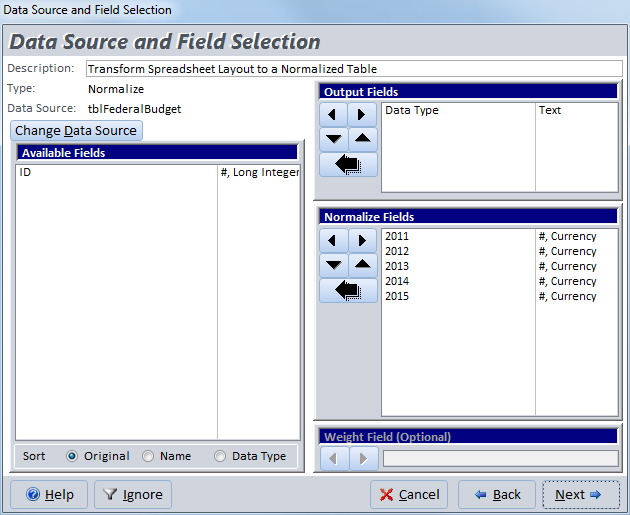Remove all Output Fields with multi-arrow button
This screenshot has height=515, width=630.
tap(348, 165)
